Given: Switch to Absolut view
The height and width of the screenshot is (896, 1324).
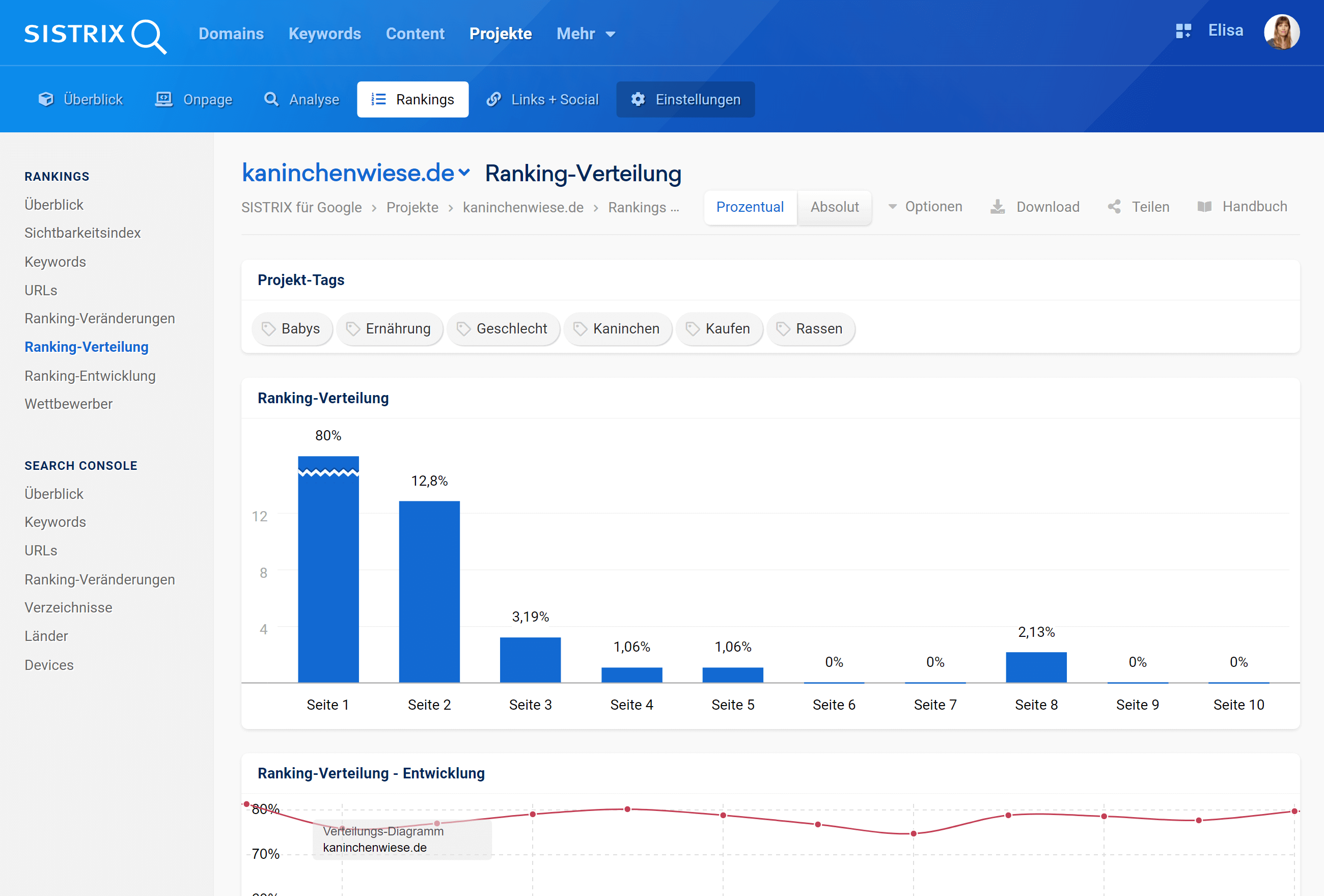Looking at the screenshot, I should click(835, 207).
